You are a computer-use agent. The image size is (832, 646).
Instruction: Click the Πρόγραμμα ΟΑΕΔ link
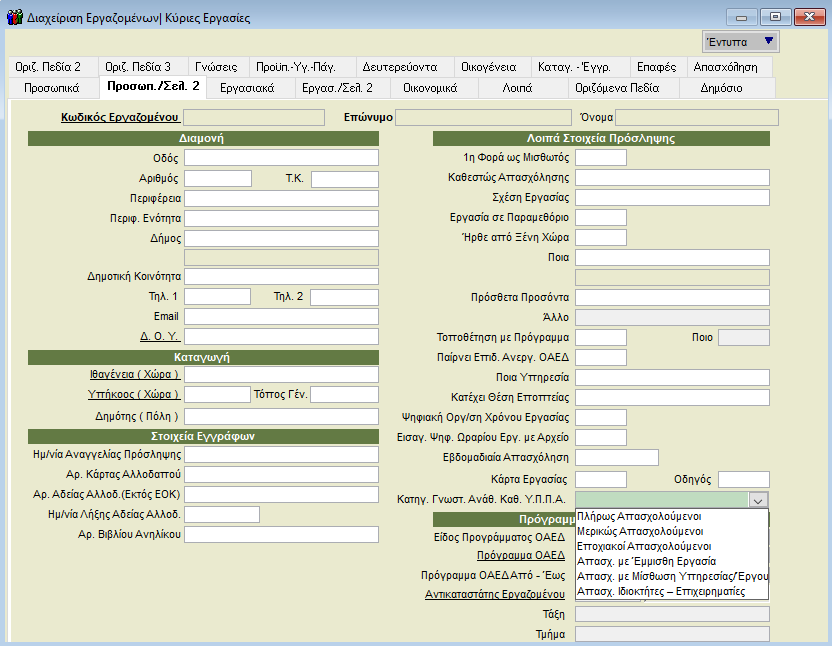(x=521, y=554)
